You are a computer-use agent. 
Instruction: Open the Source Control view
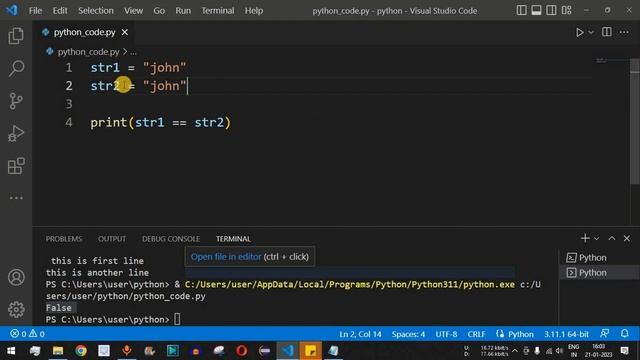click(x=16, y=101)
